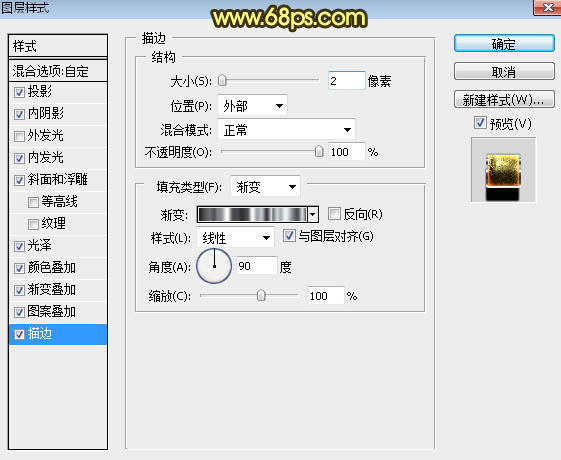Open the gradient picker arrow
Image resolution: width=561 pixels, height=460 pixels.
313,215
